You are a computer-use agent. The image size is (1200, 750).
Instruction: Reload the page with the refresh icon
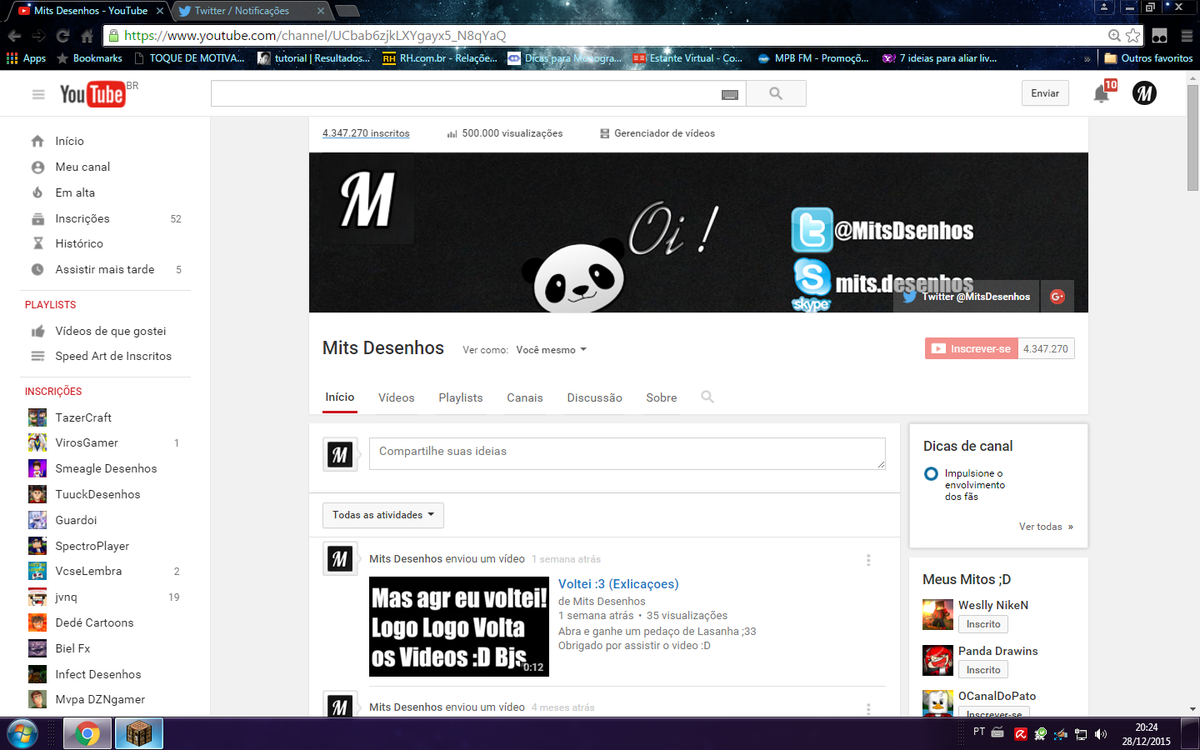(63, 35)
